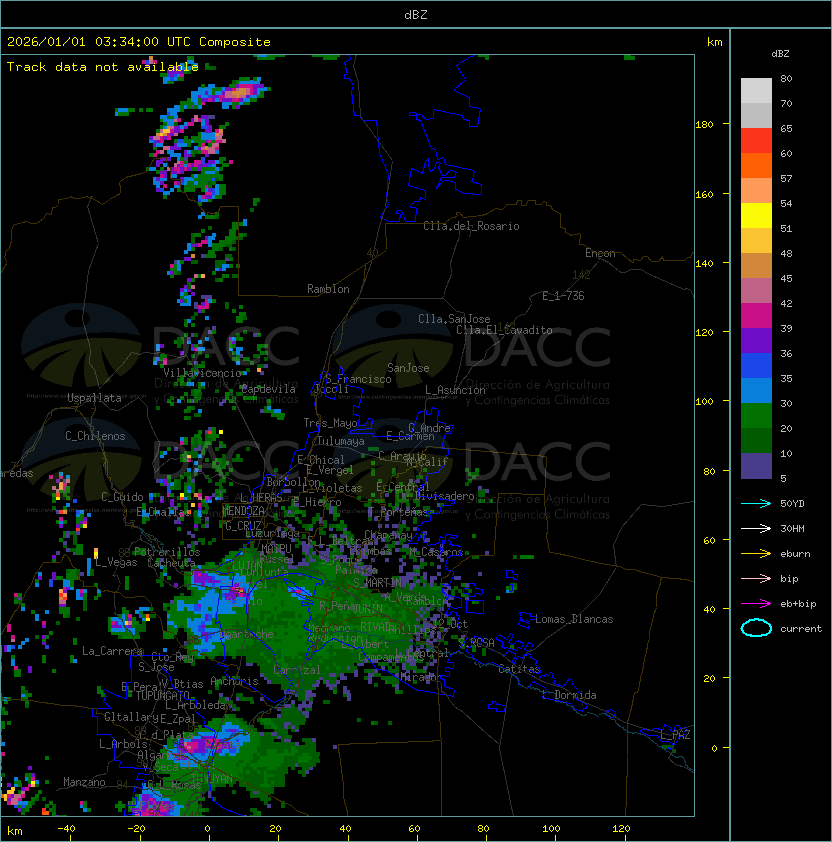Viewport: 832px width, 842px height.
Task: Click the 'Catitas' place label
Action: [x=519, y=669]
